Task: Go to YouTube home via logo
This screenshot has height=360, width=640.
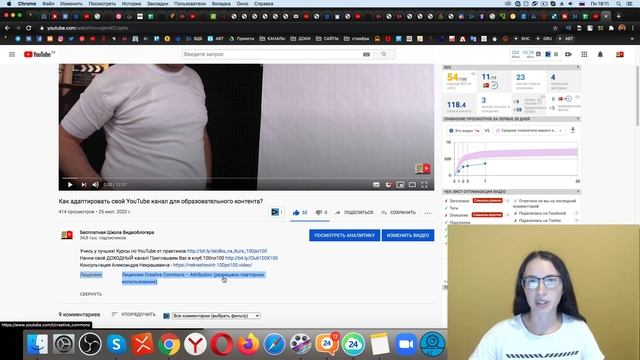Action: 38,54
